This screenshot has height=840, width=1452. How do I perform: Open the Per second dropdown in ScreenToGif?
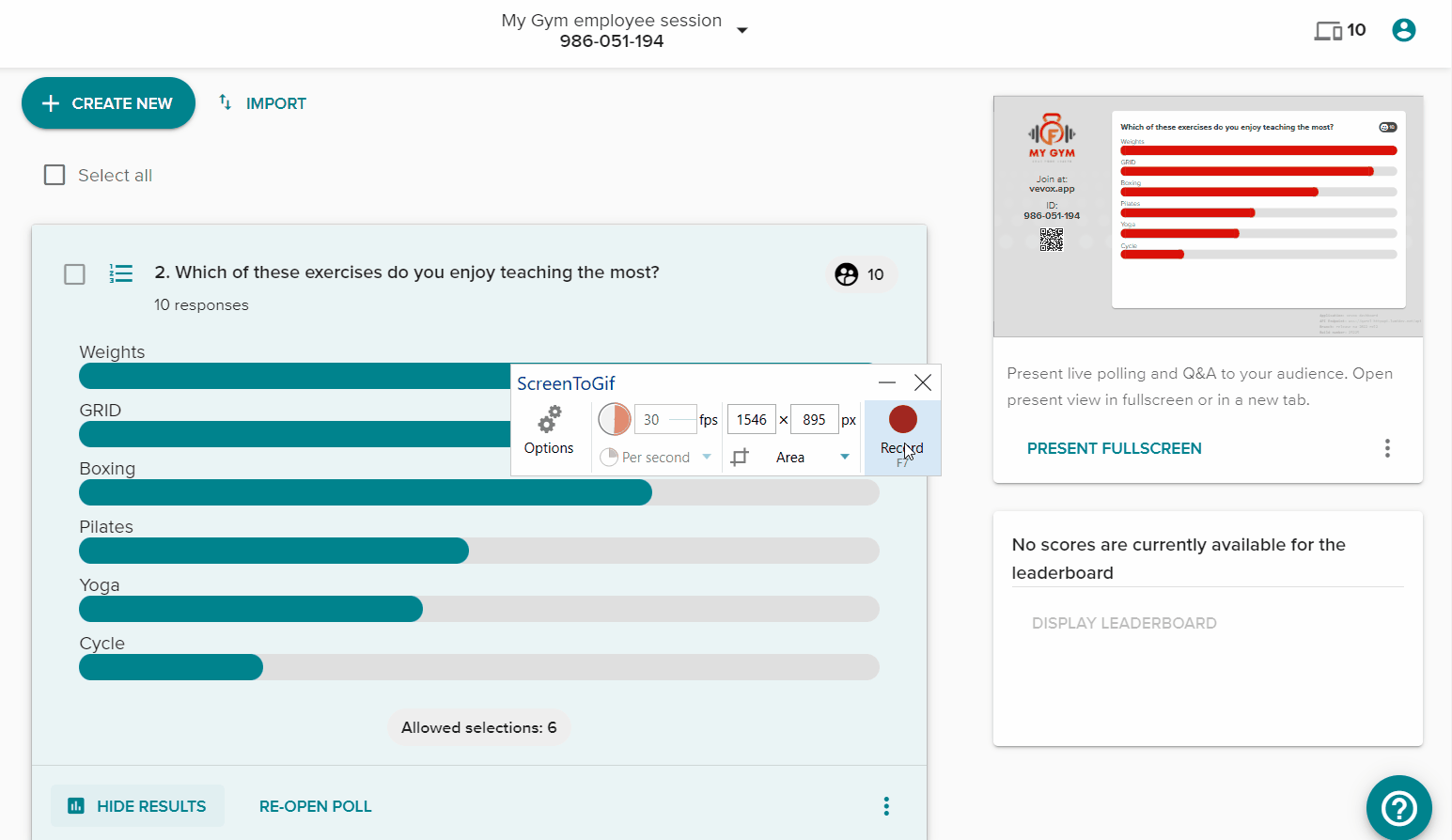(707, 457)
